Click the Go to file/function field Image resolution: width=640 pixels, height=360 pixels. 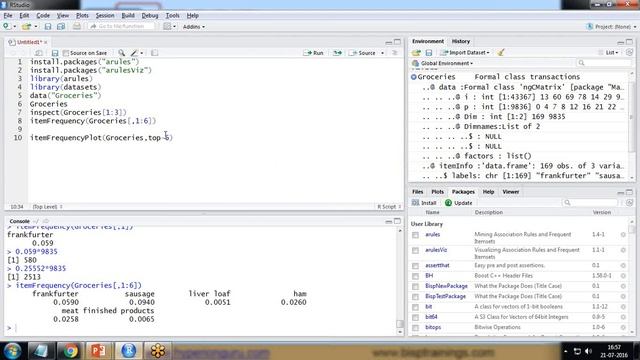(122, 27)
